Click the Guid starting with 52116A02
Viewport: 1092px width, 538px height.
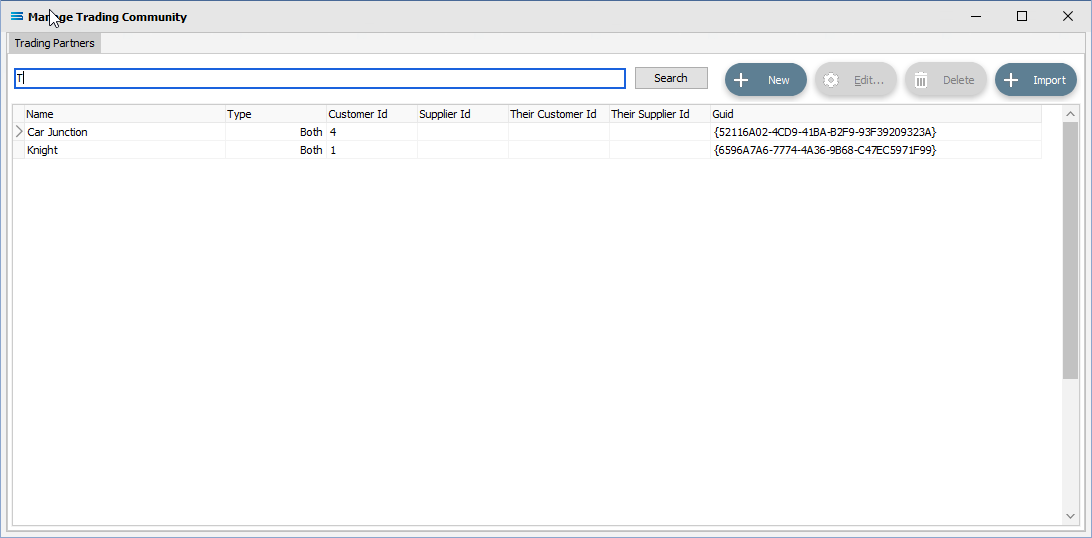(825, 132)
